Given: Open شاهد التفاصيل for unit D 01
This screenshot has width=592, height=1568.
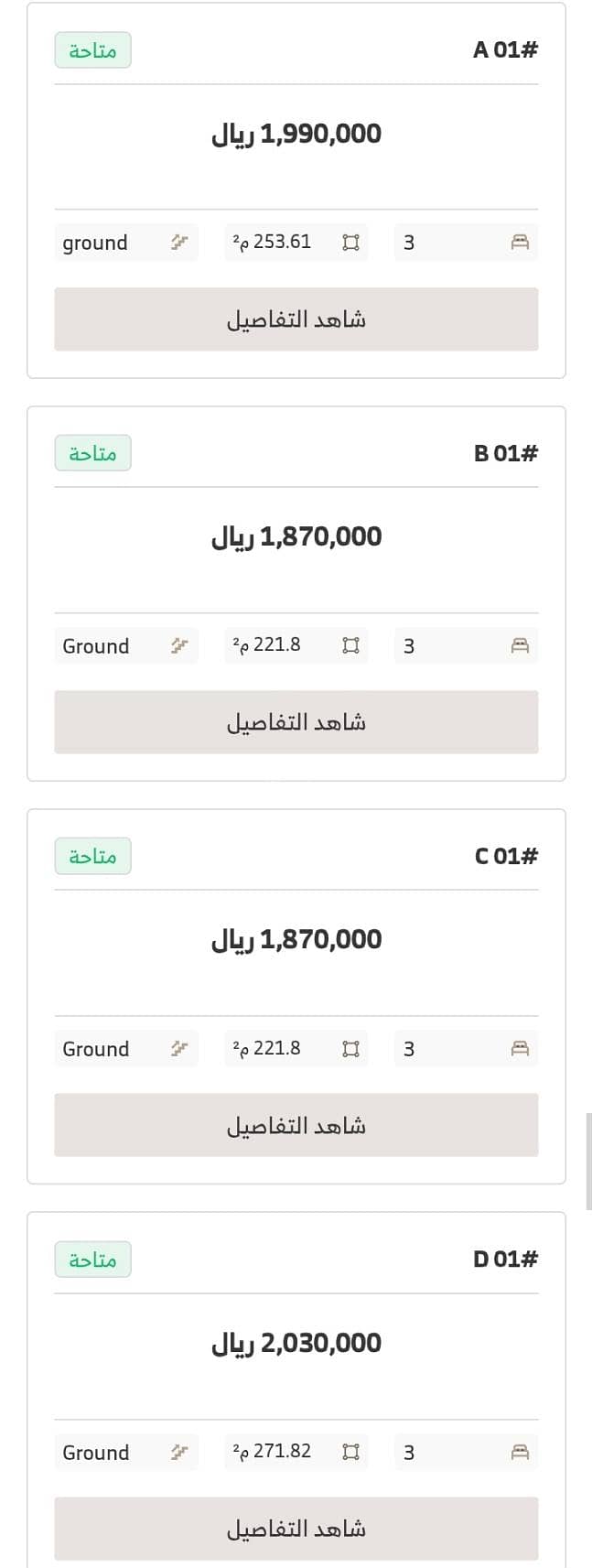Looking at the screenshot, I should click(x=296, y=1529).
